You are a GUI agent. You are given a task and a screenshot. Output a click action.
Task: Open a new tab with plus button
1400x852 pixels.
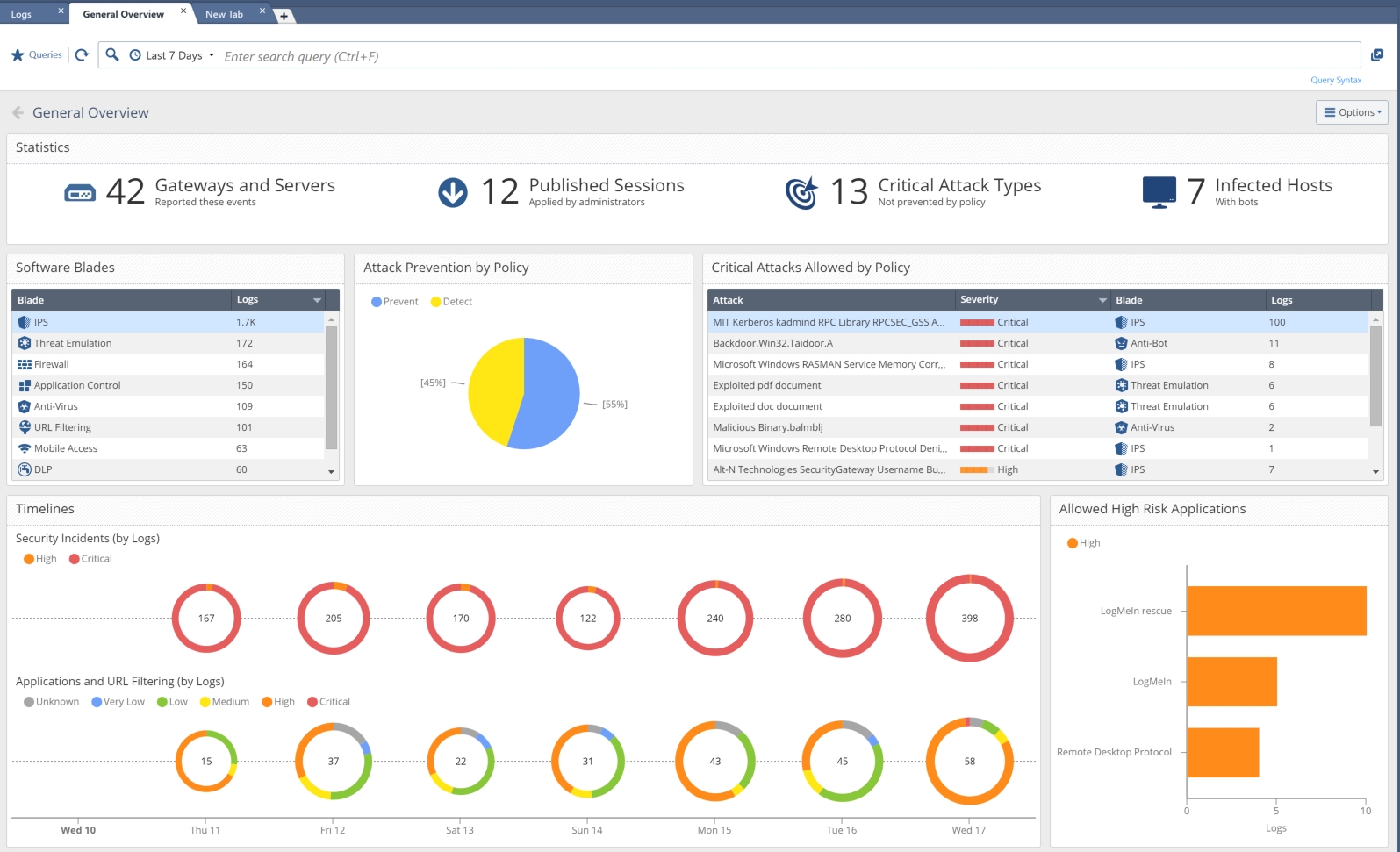coord(284,16)
